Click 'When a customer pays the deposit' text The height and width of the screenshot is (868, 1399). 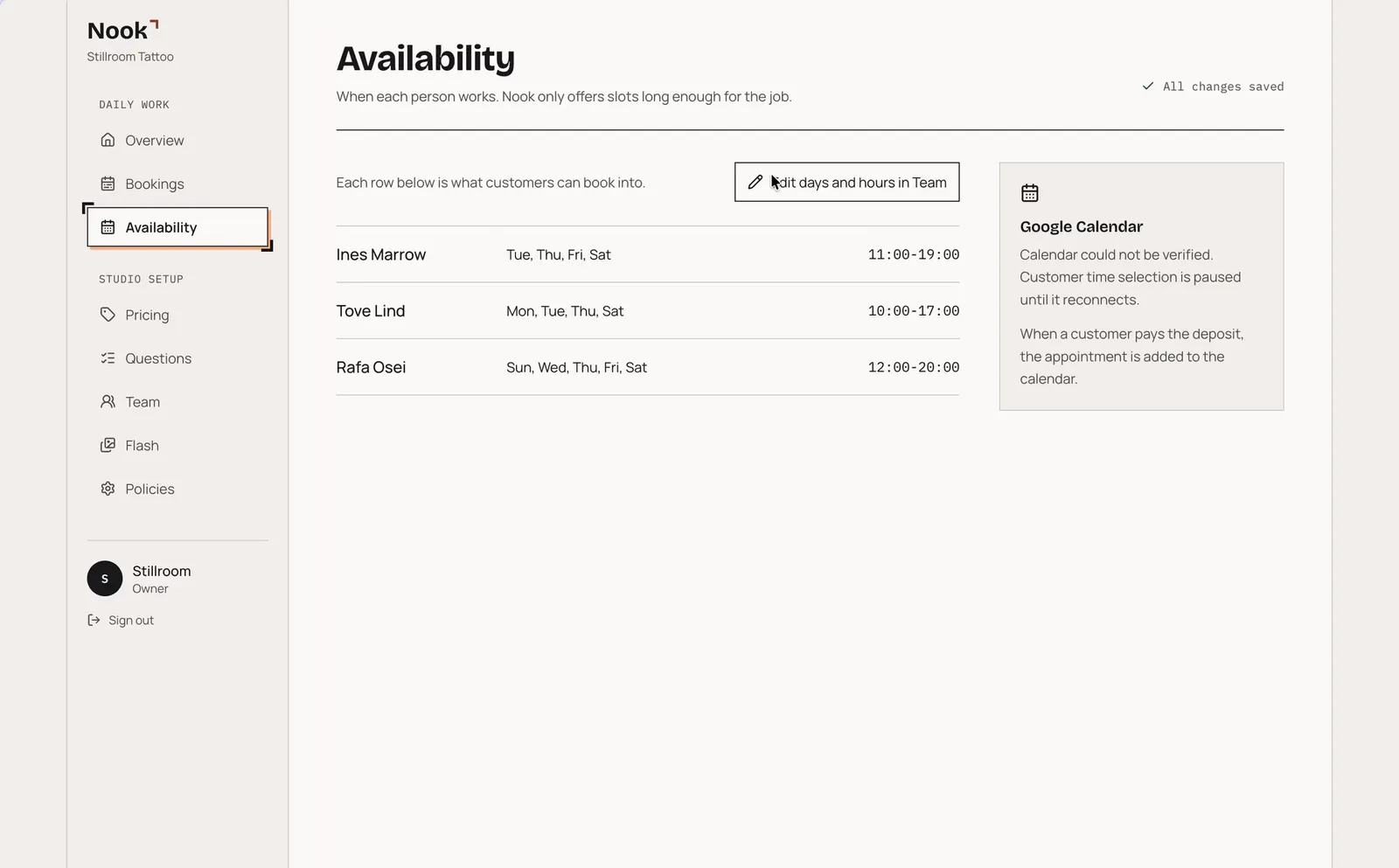(1131, 357)
